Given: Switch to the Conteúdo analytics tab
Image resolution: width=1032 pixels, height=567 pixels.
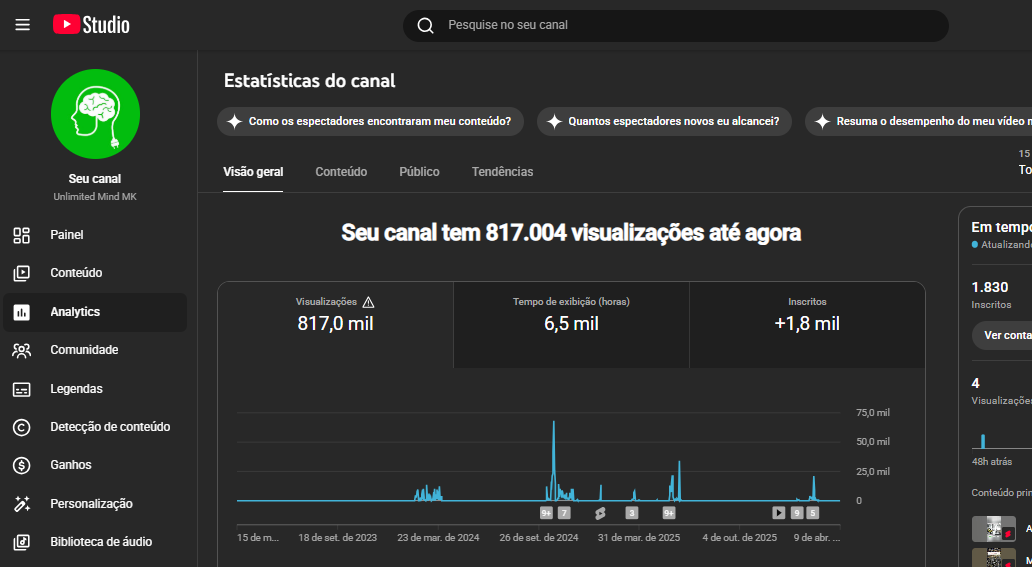Looking at the screenshot, I should [x=341, y=172].
